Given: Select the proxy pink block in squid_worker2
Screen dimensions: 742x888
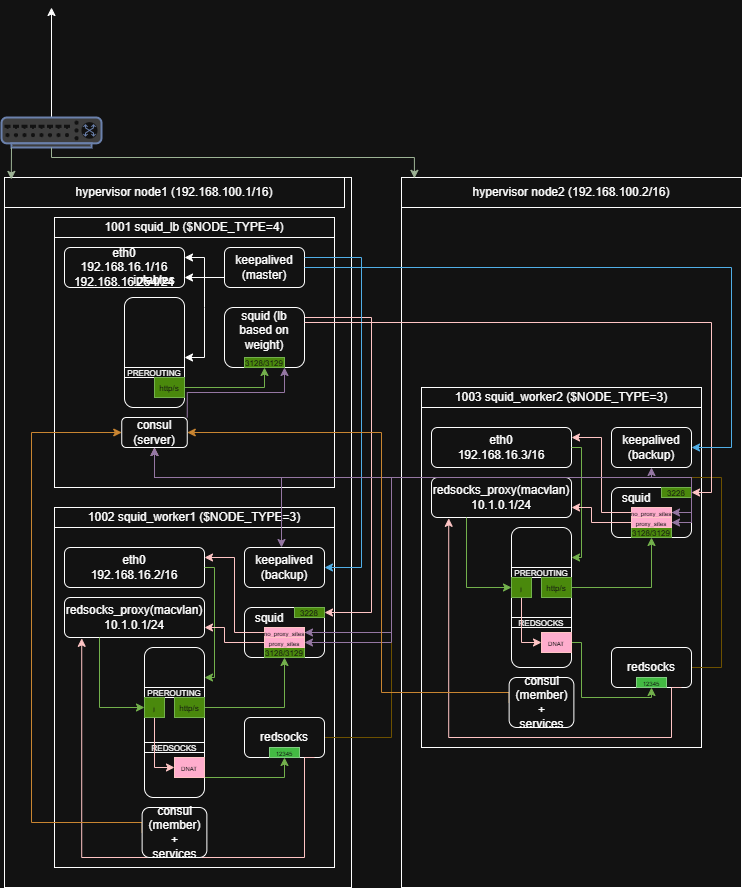Looking at the screenshot, I should 651,523.
